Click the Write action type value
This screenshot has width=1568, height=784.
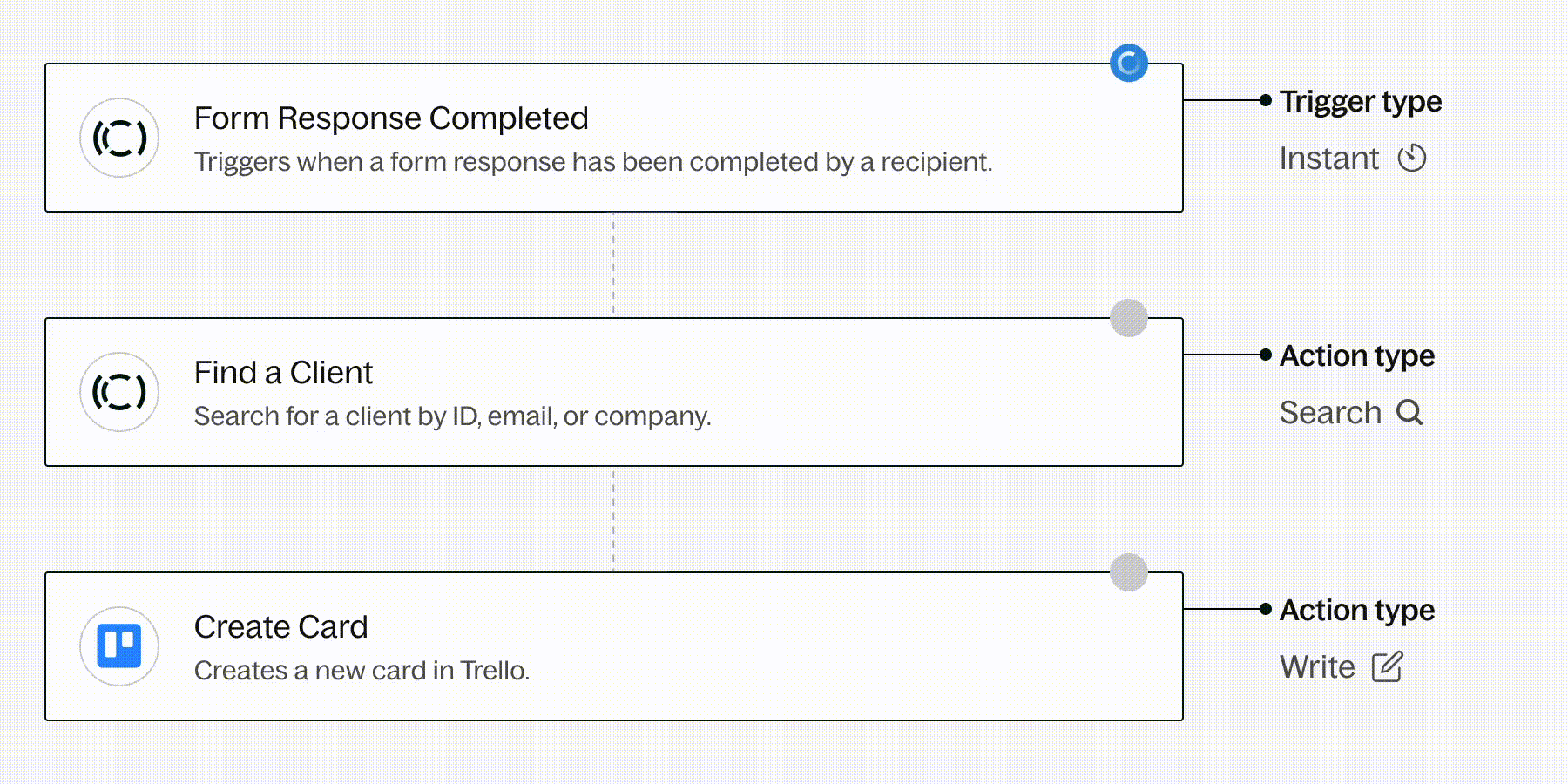[1317, 667]
